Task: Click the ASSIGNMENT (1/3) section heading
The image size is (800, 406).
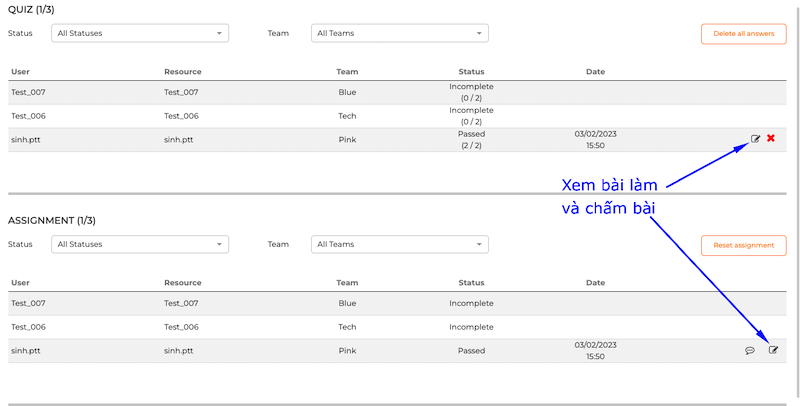Action: (x=52, y=221)
